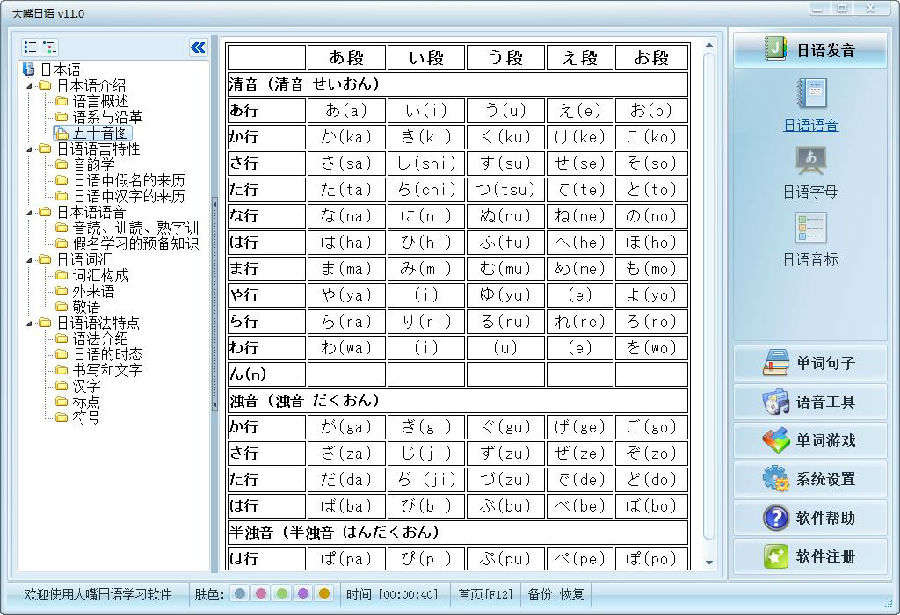Open the 日语音标 list icon
Viewport: 900px width, 615px height.
(810, 228)
